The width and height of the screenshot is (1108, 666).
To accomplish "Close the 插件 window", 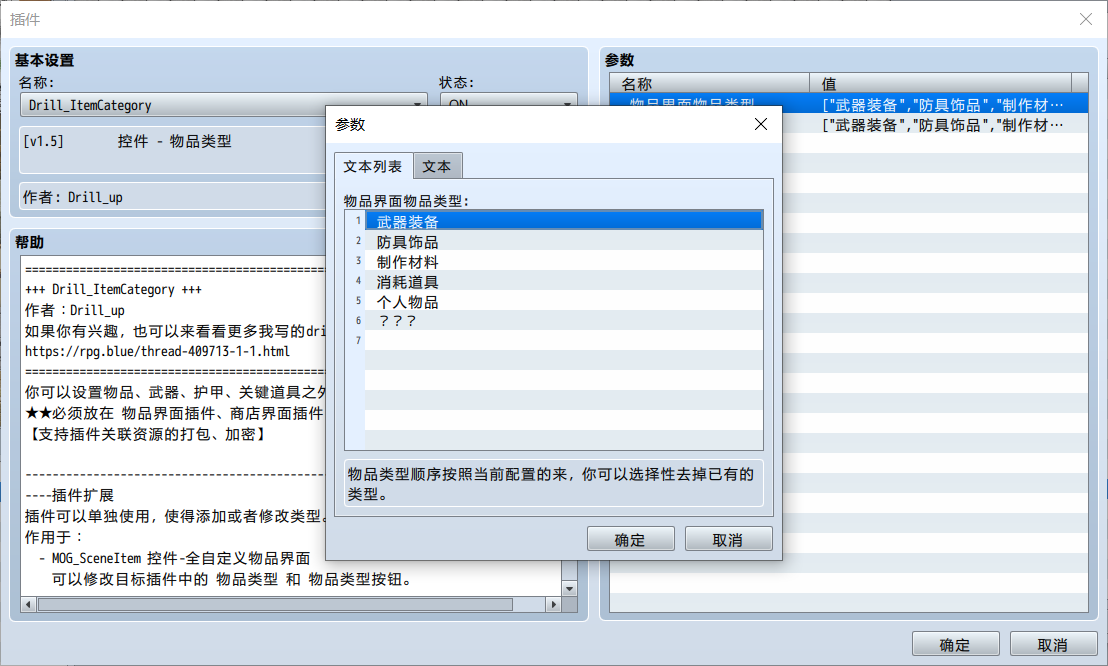I will point(1086,19).
